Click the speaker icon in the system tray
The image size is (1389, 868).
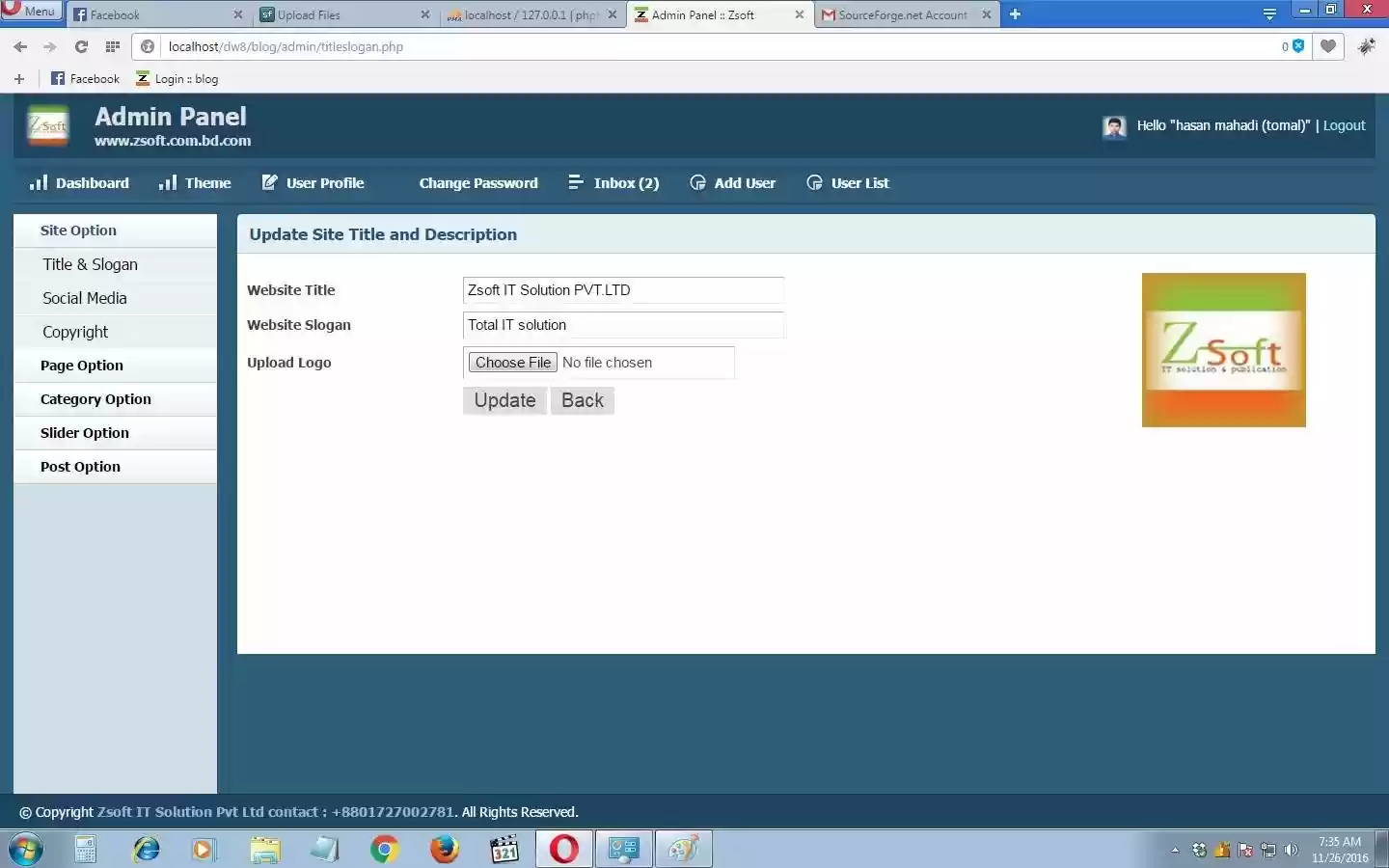tap(1292, 850)
